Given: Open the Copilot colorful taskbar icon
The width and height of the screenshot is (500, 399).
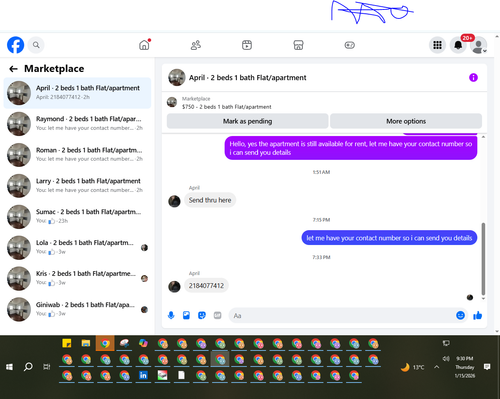Looking at the screenshot, I should 144,343.
